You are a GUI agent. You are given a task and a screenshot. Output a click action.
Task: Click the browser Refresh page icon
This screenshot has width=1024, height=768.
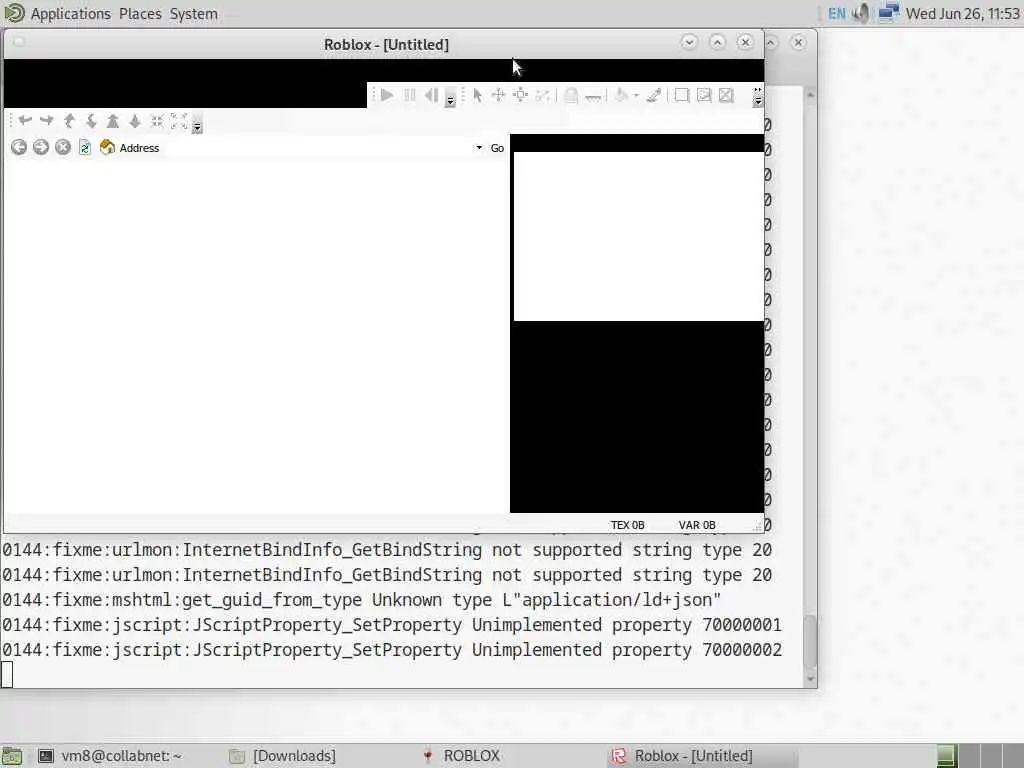point(85,148)
